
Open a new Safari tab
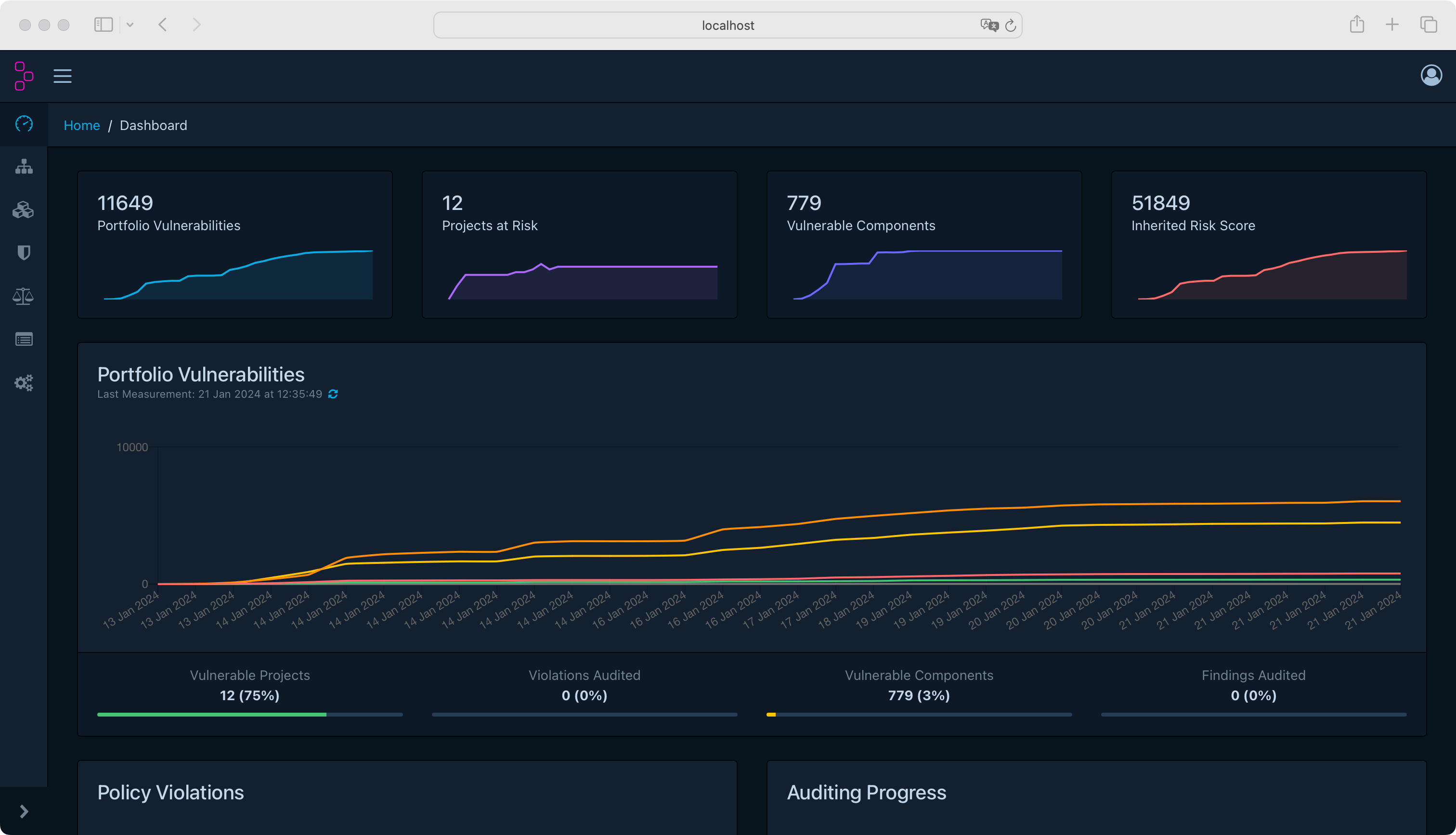1392,25
